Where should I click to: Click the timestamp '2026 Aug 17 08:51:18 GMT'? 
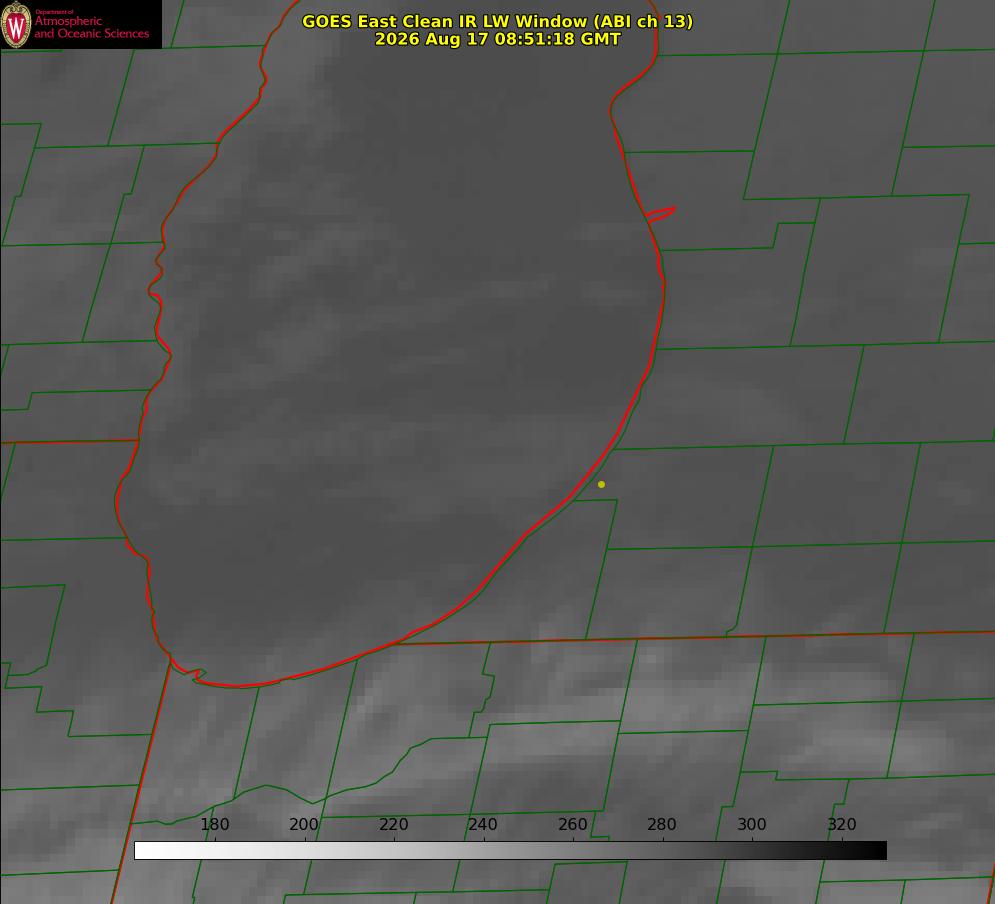pos(498,39)
